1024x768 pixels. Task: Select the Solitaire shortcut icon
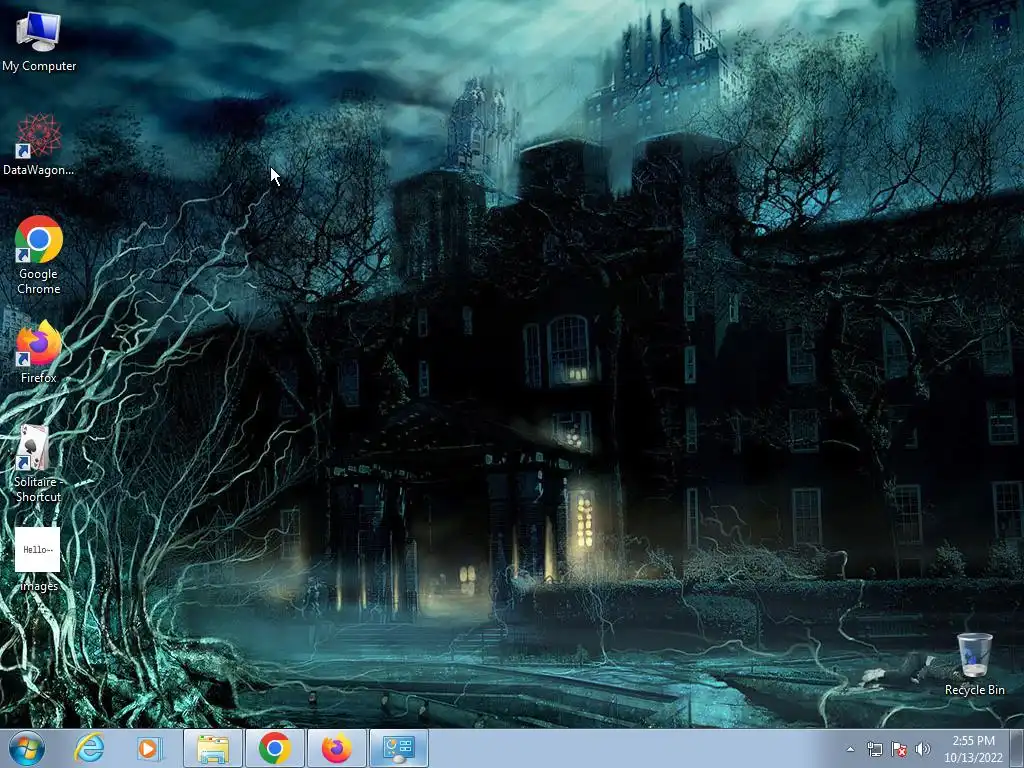pos(39,463)
